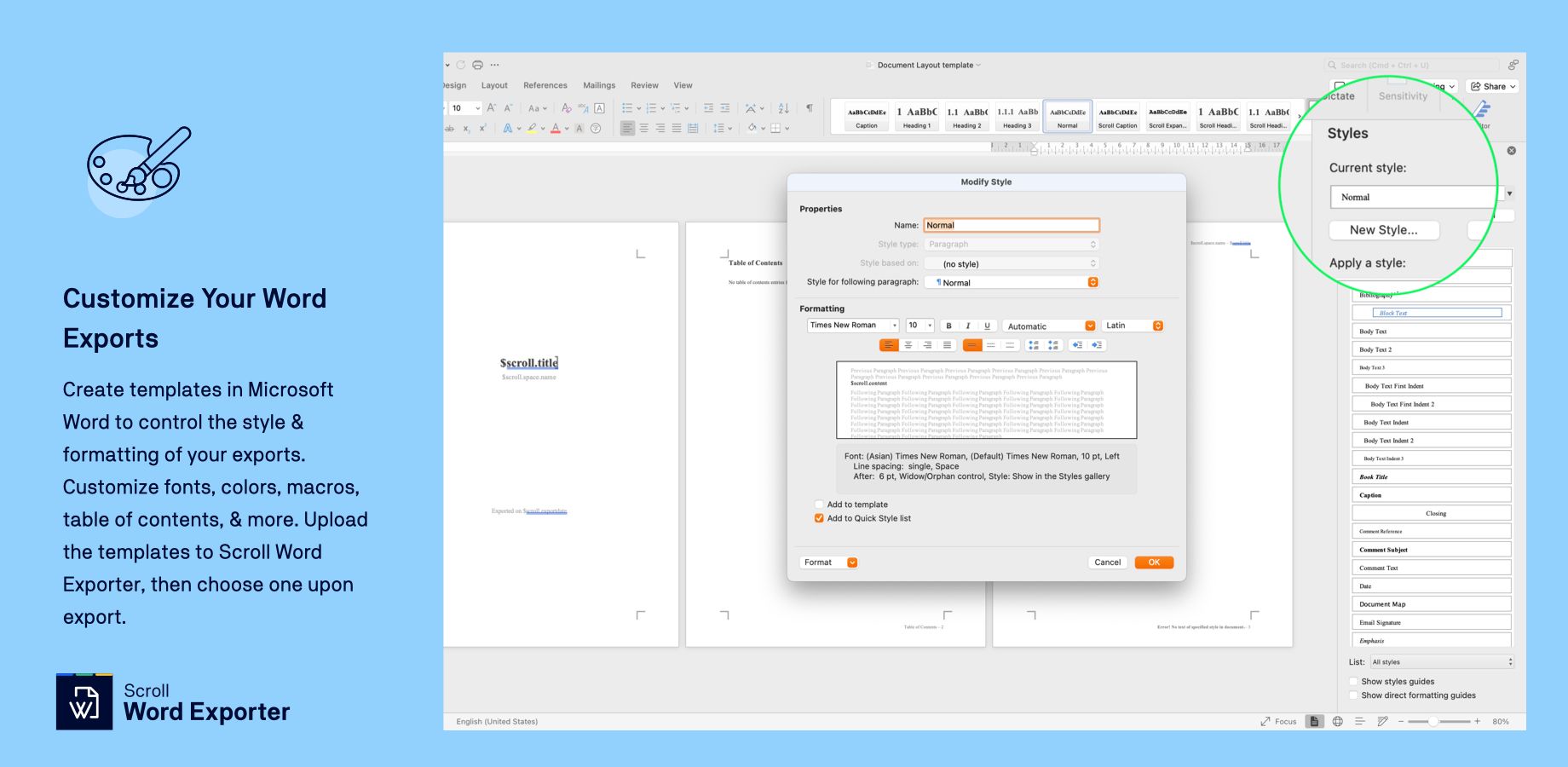Click the Bullets list icon
The width and height of the screenshot is (1568, 767).
627,108
